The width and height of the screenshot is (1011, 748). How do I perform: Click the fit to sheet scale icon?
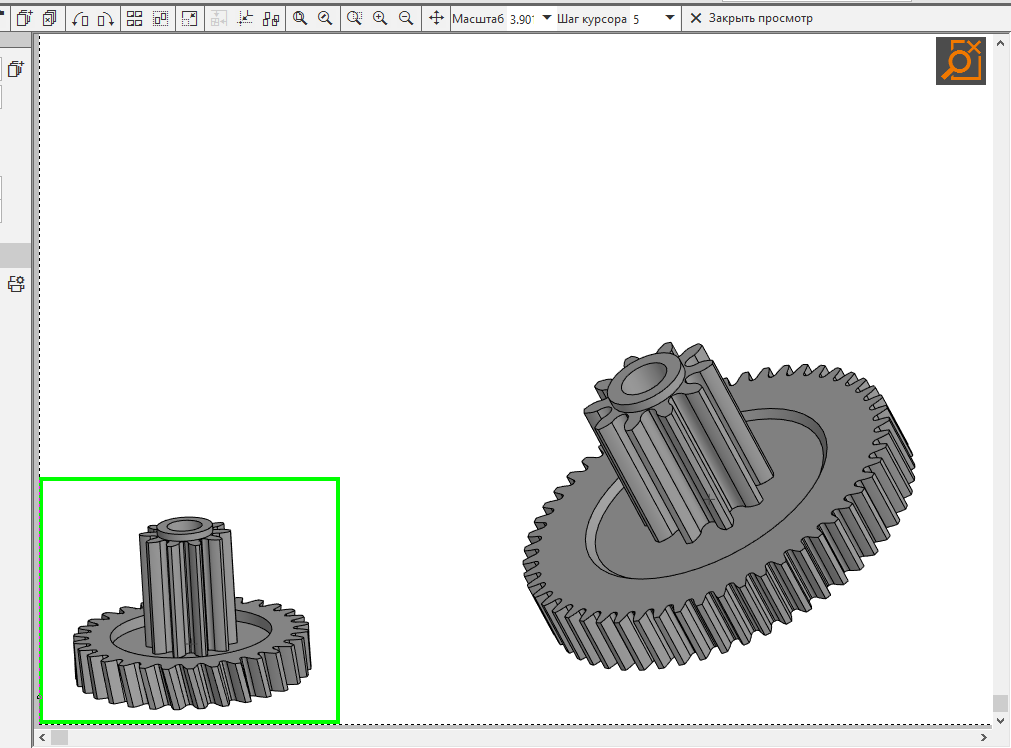point(190,18)
